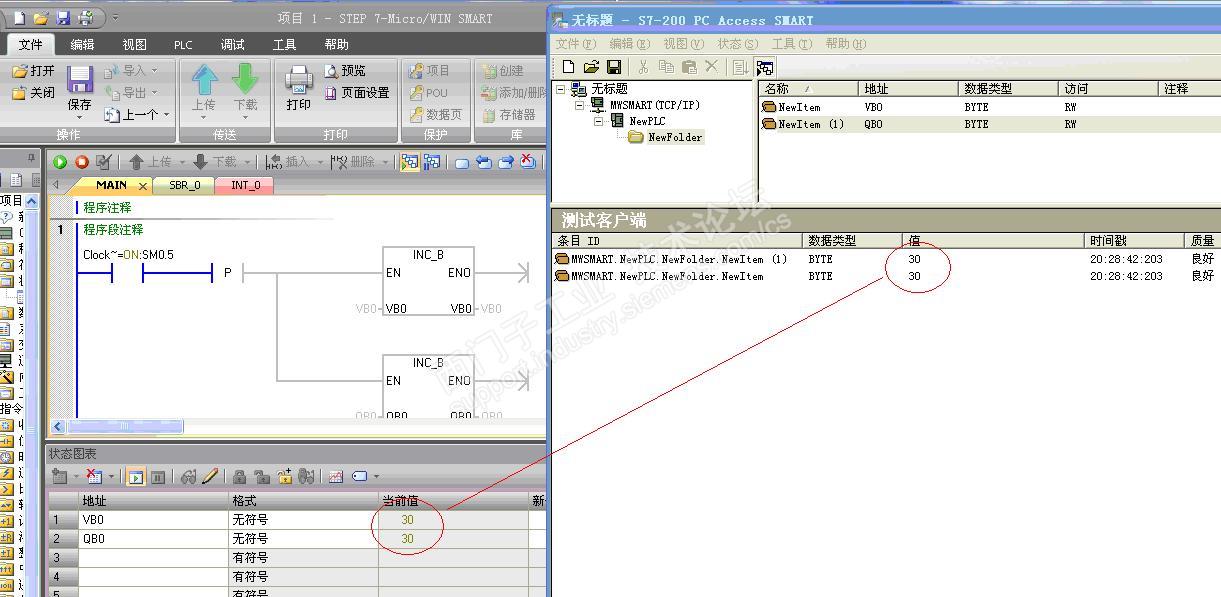
Task: Collapse the 无标题 root node in PC Access tree
Action: (x=561, y=89)
